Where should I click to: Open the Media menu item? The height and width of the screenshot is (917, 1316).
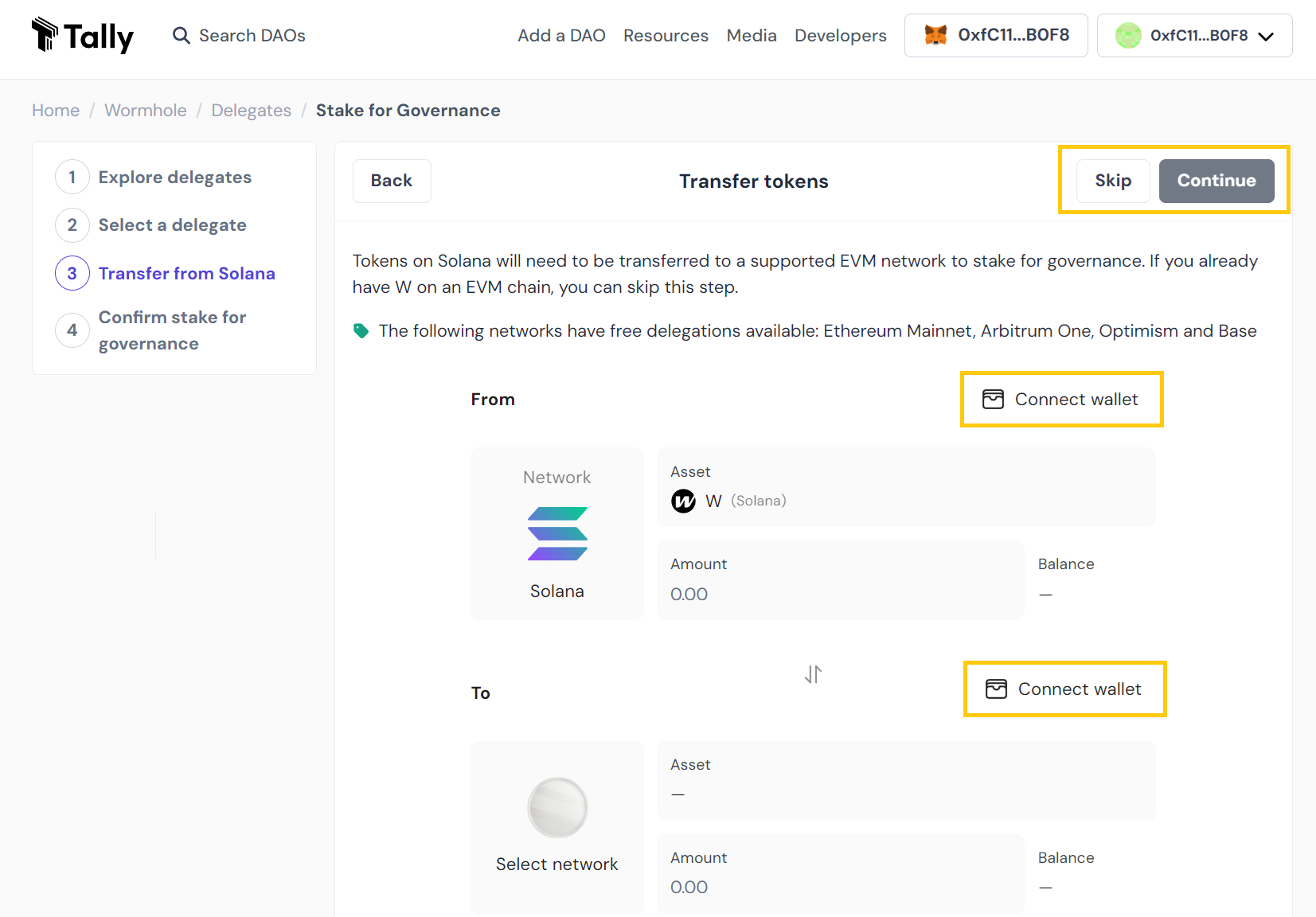tap(752, 36)
